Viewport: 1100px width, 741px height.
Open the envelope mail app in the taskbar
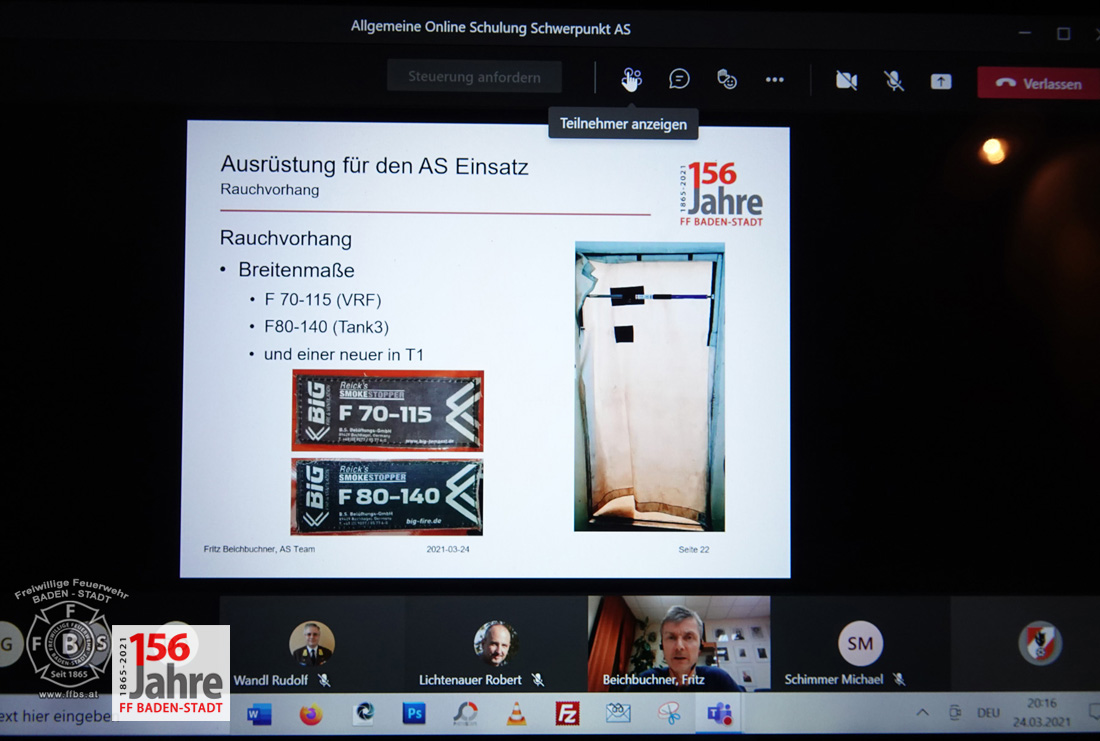618,714
